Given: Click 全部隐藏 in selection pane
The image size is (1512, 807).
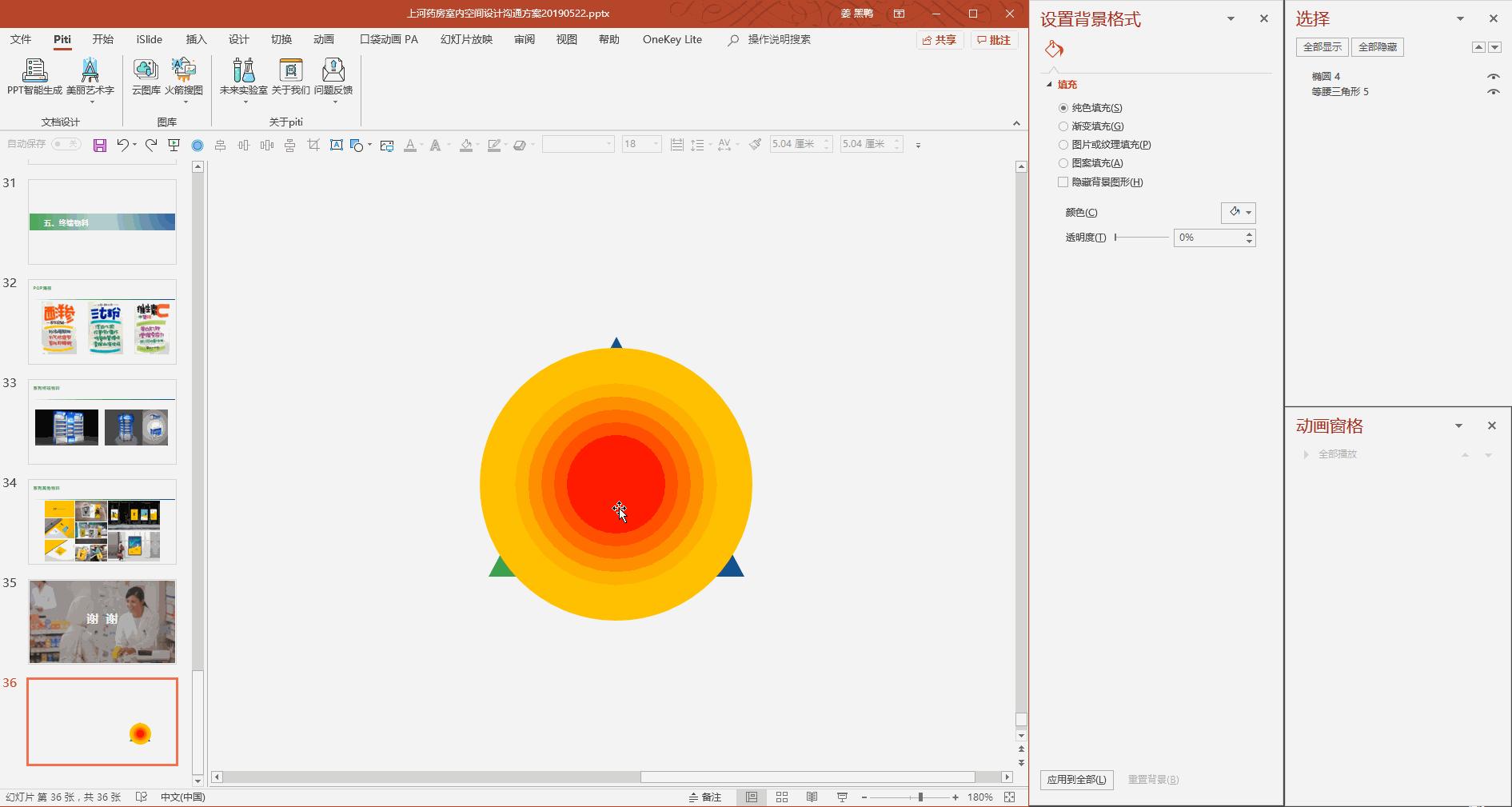Looking at the screenshot, I should 1377,47.
